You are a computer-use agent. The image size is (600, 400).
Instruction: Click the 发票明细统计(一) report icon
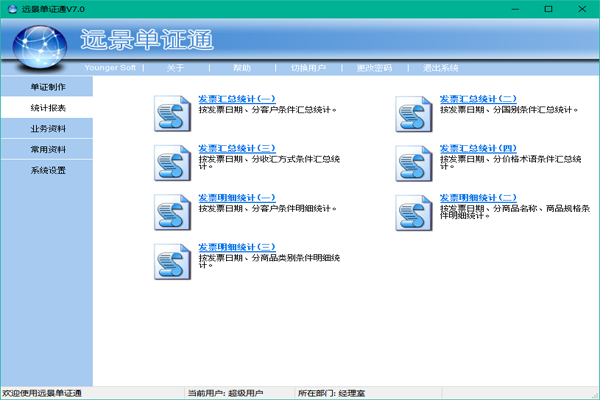click(172, 212)
